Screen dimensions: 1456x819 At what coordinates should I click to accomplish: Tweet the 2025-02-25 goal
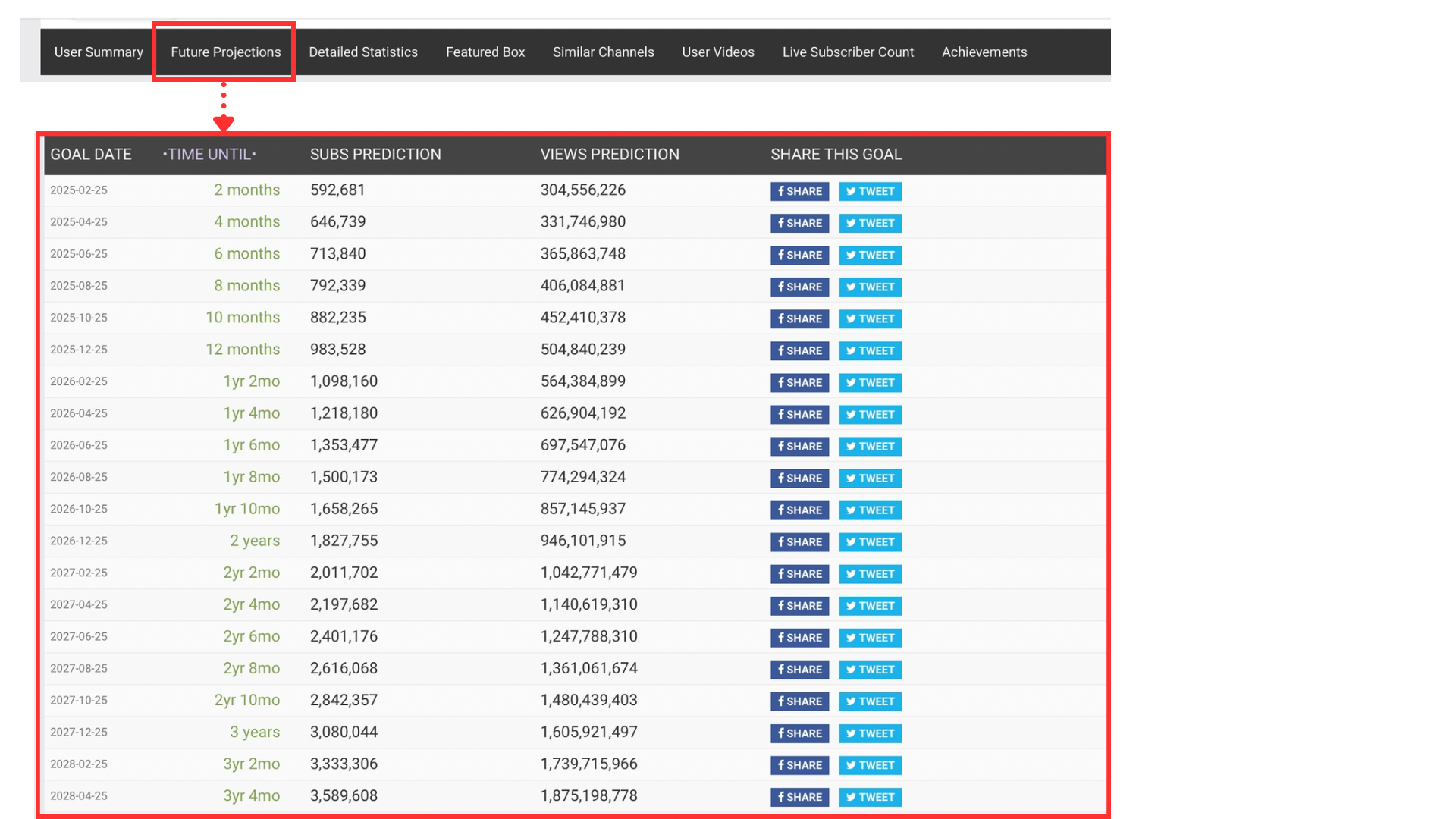(x=870, y=191)
